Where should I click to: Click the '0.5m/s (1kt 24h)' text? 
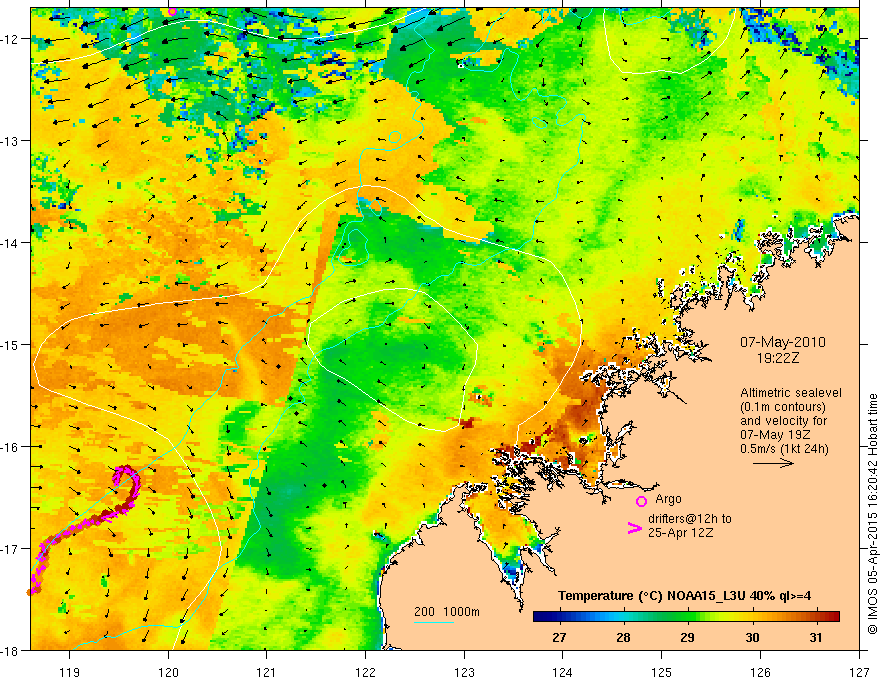tap(785, 449)
